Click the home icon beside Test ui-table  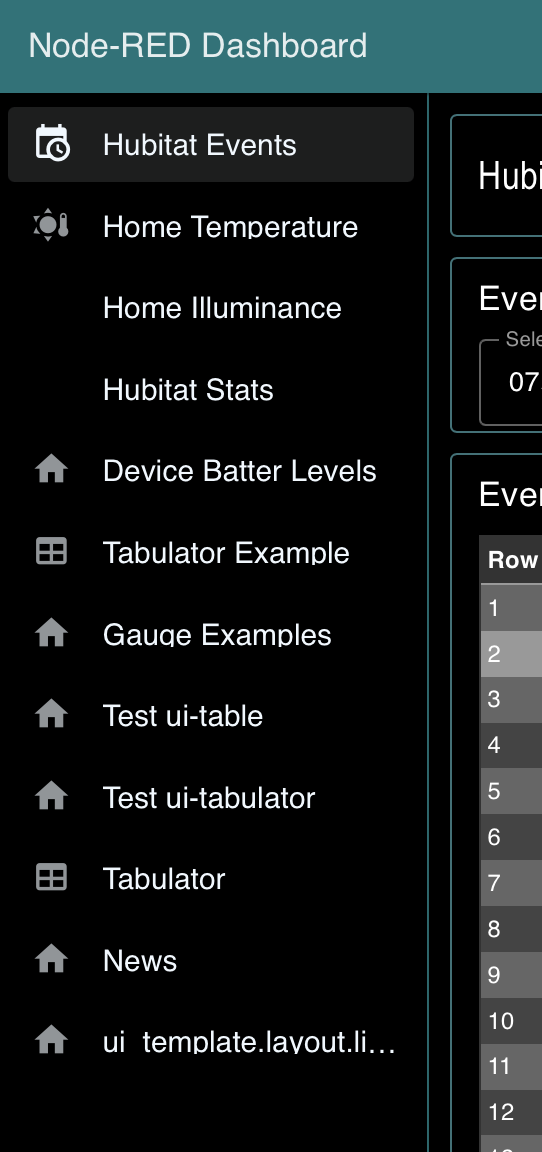51,714
